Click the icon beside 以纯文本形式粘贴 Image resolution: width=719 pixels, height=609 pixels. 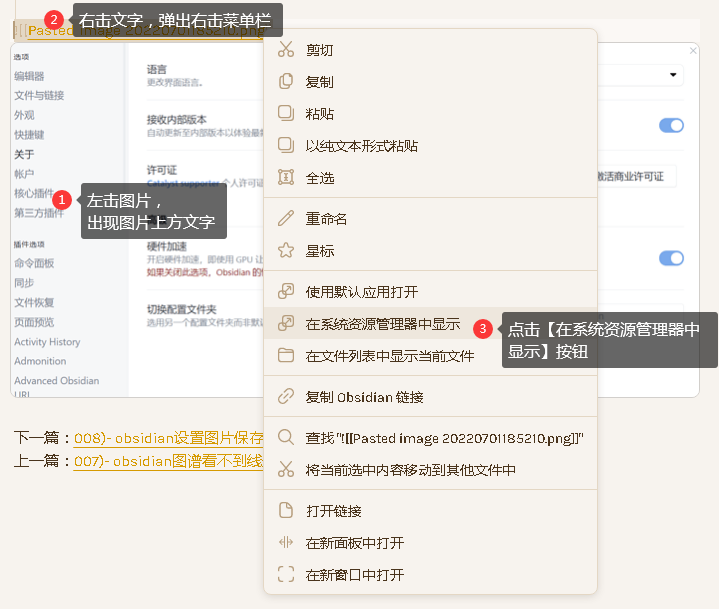(x=286, y=145)
